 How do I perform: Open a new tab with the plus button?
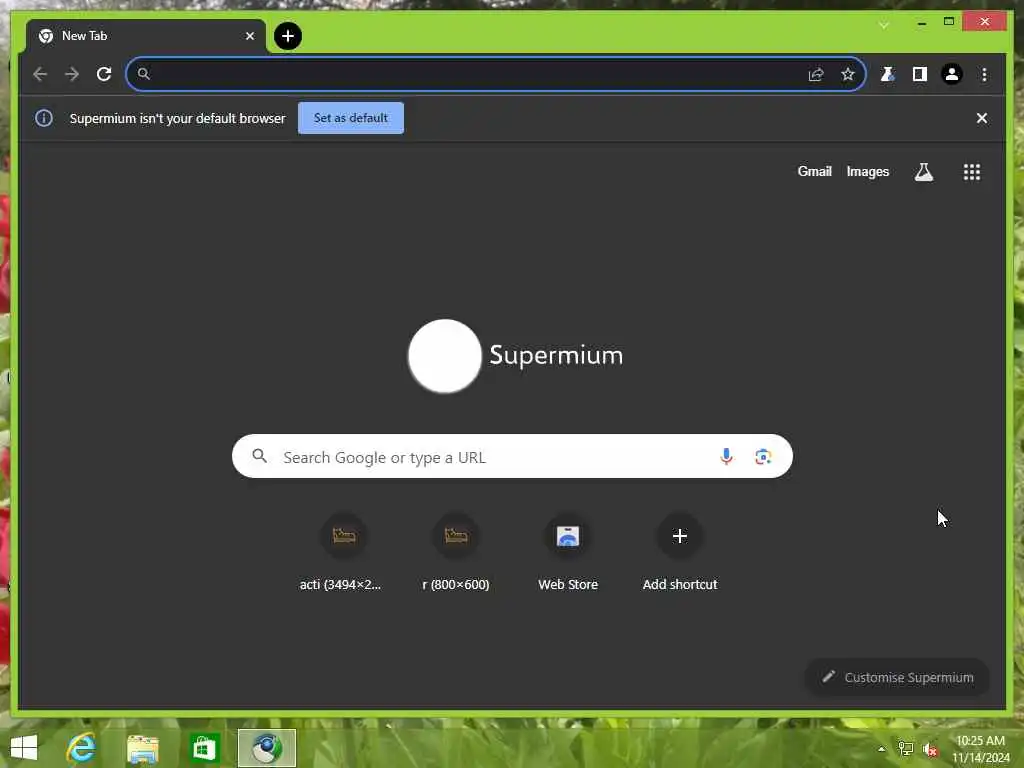click(288, 36)
